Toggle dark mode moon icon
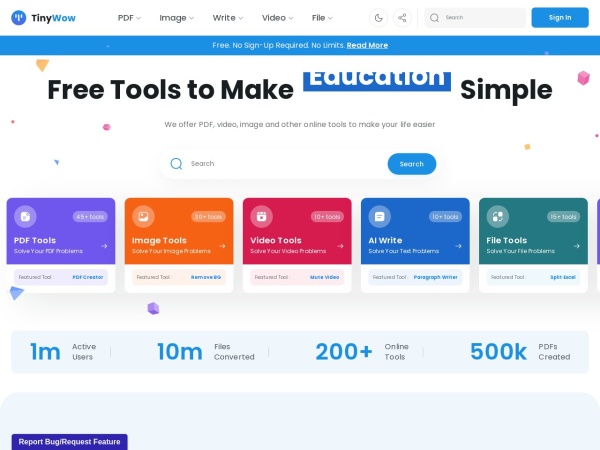 coord(378,17)
